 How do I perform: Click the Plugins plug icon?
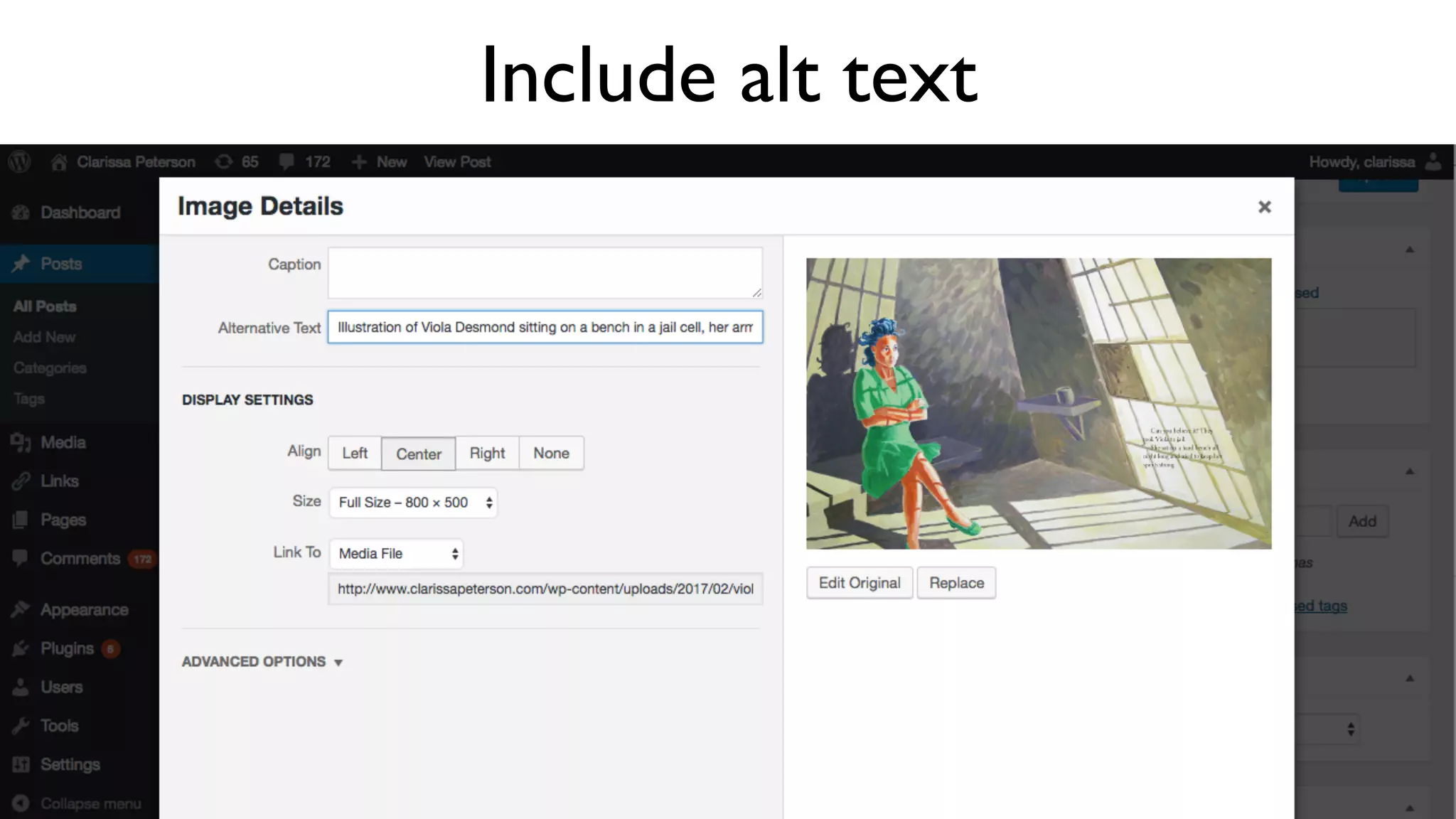tap(21, 648)
